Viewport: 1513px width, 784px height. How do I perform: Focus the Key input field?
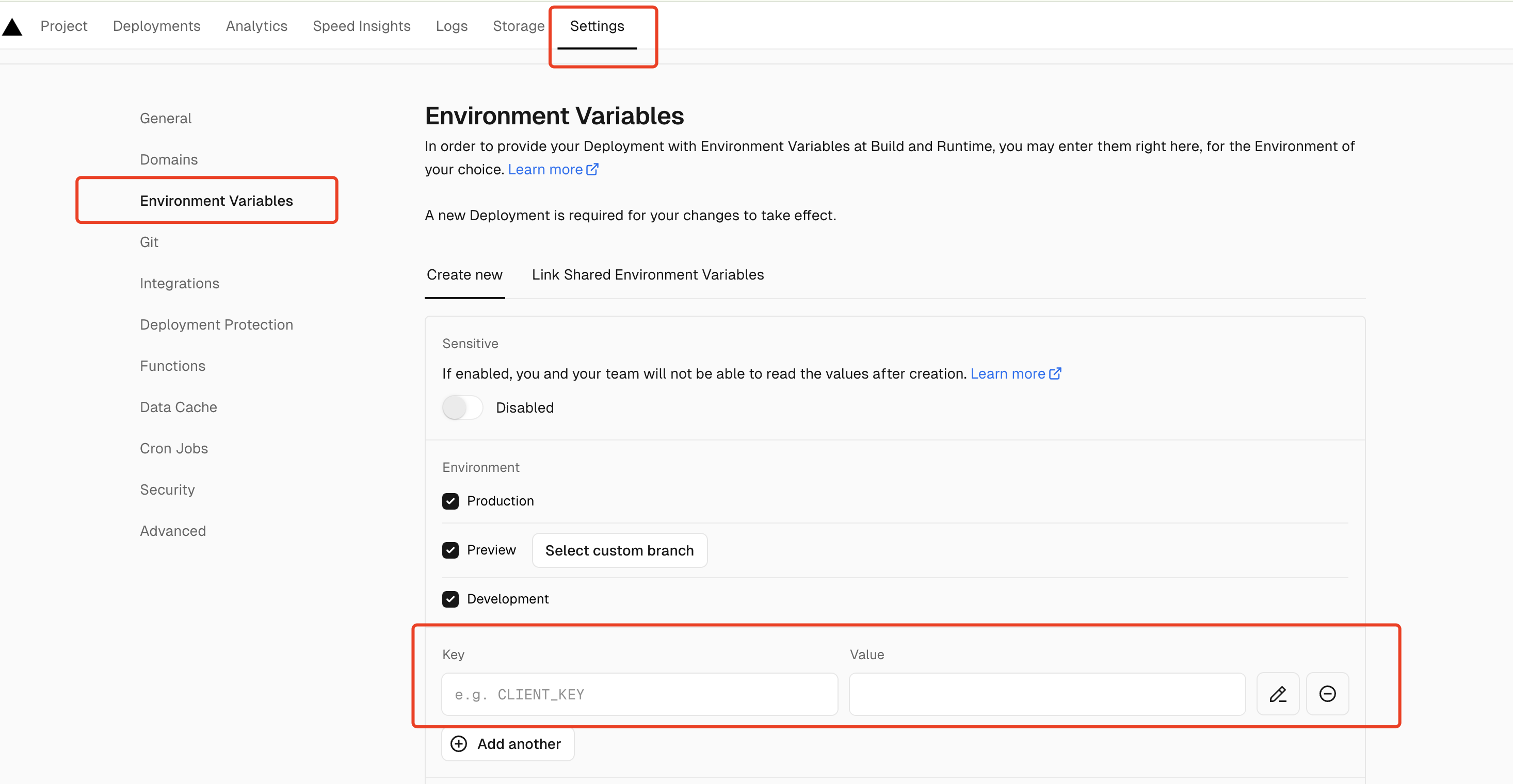pyautogui.click(x=639, y=694)
